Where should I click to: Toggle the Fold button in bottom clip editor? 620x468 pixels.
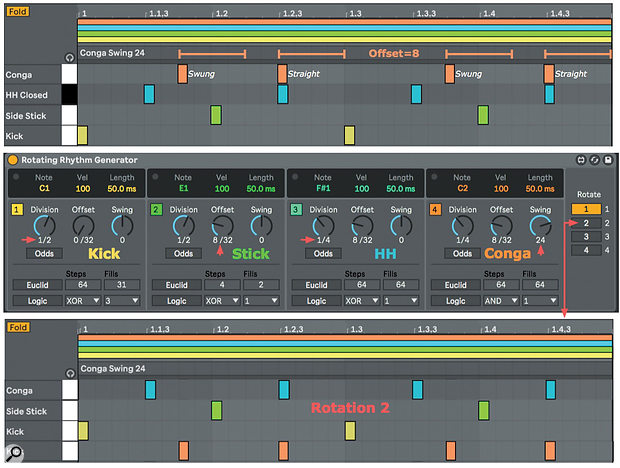[19, 327]
